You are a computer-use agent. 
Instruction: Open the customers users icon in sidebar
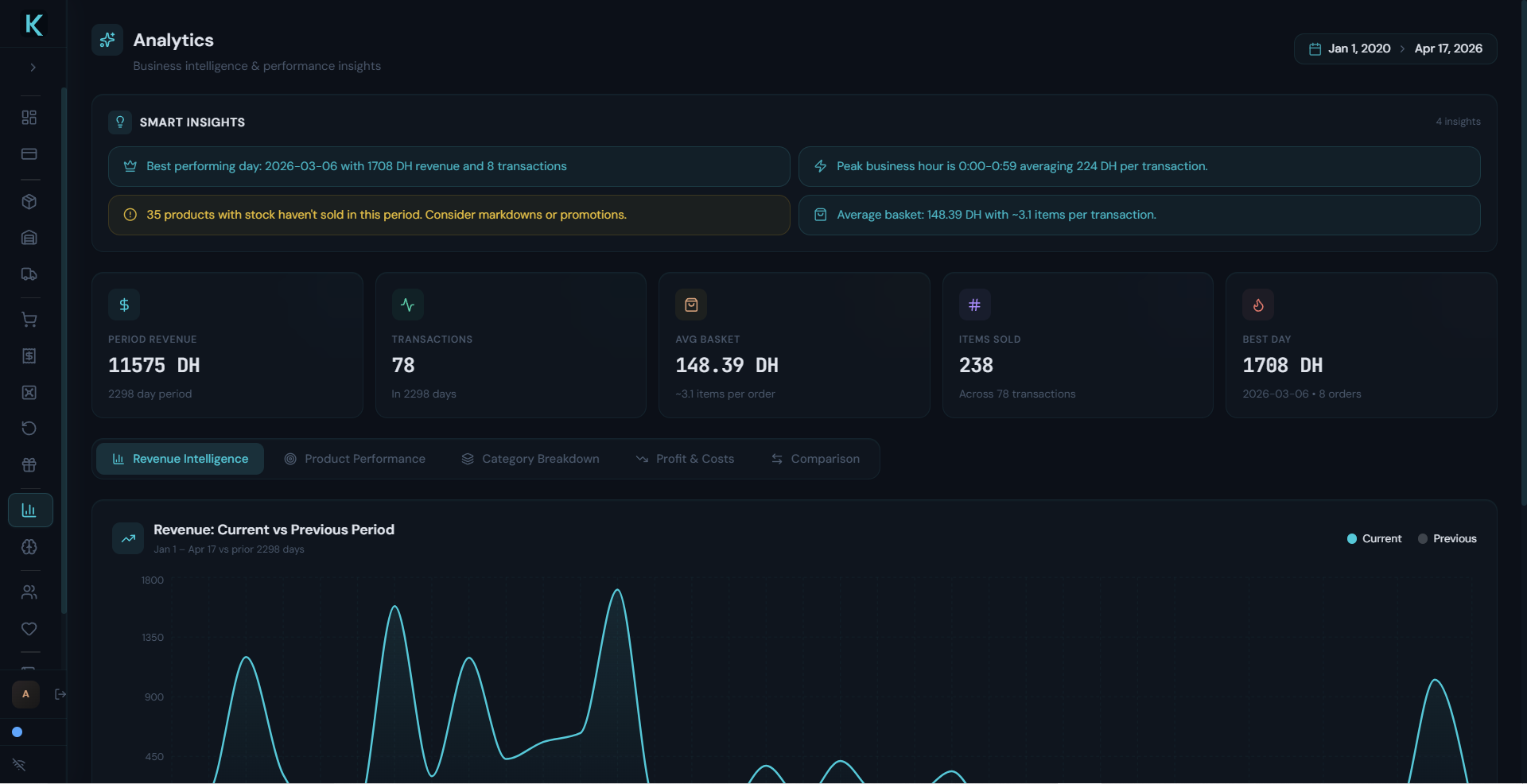pos(29,592)
